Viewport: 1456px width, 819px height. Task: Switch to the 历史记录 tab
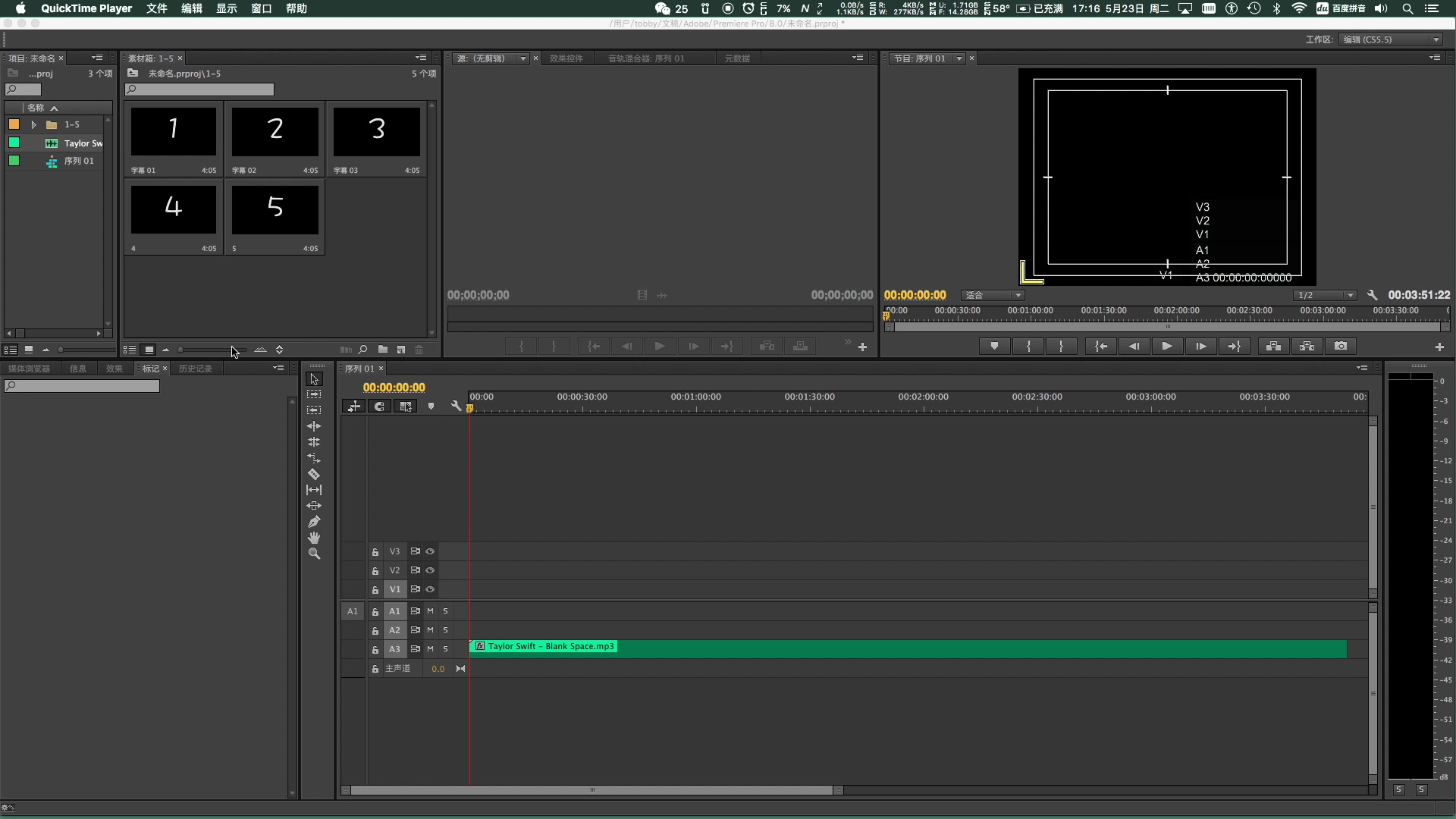[x=196, y=369]
